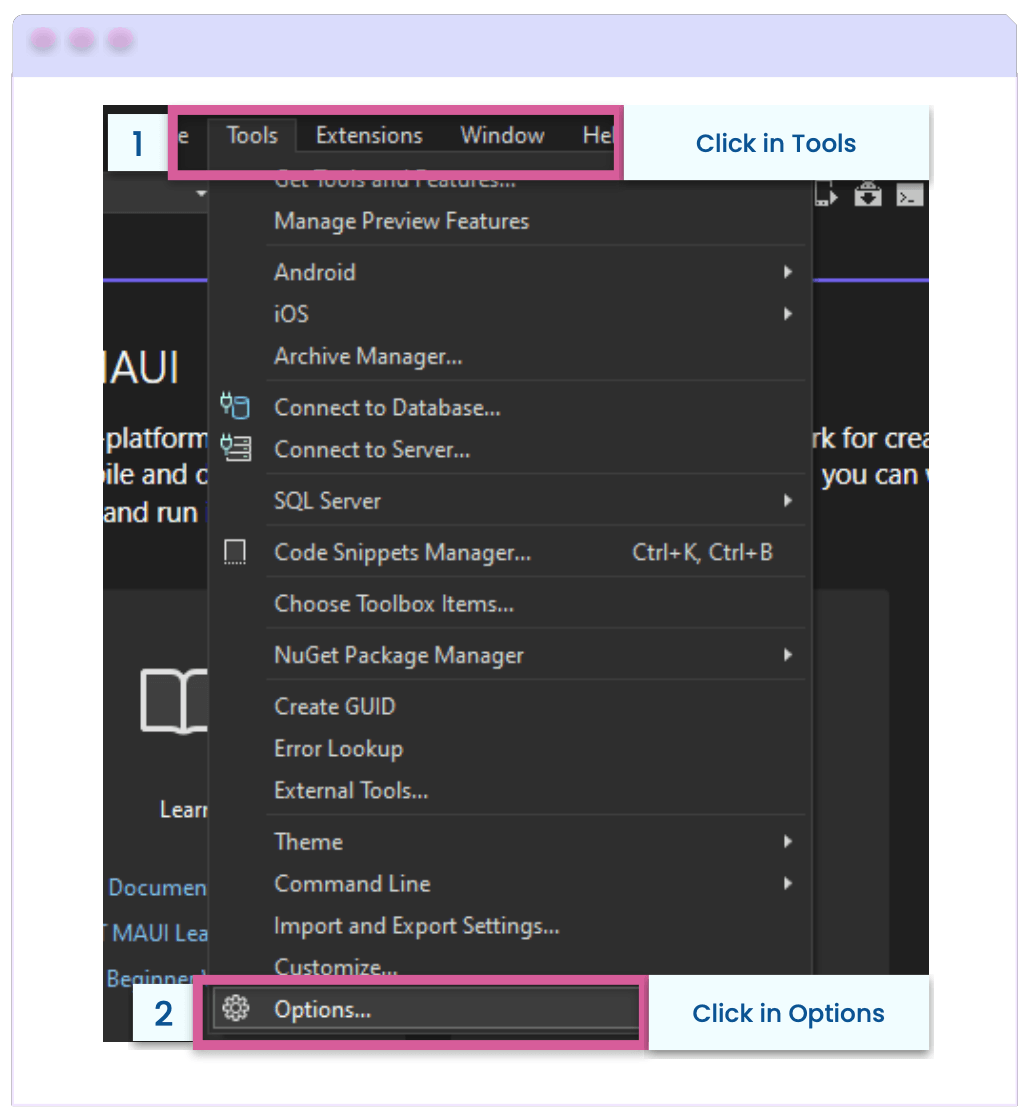Click the toolbar terminal icon

910,195
